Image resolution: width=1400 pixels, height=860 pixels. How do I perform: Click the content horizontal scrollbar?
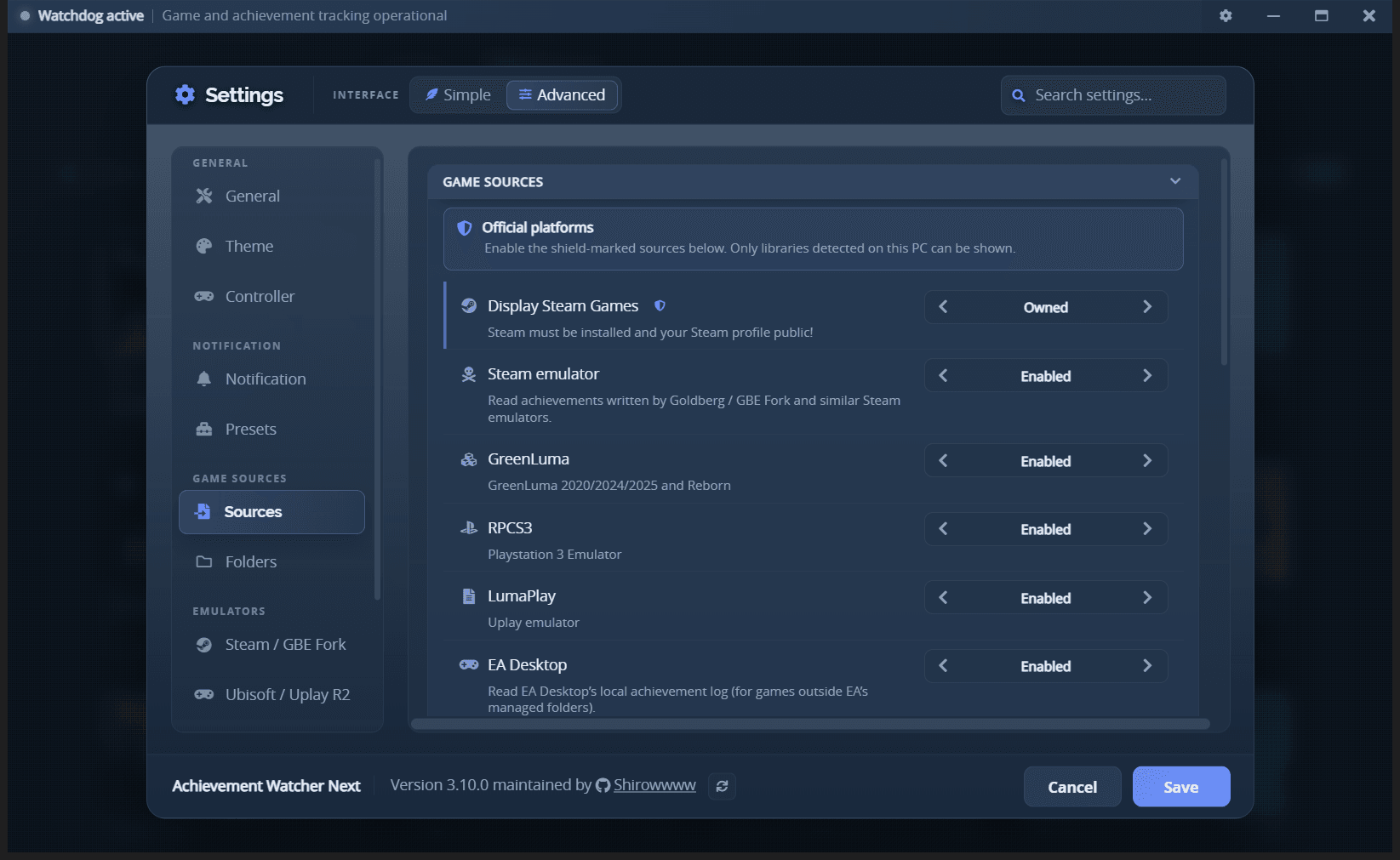point(810,724)
